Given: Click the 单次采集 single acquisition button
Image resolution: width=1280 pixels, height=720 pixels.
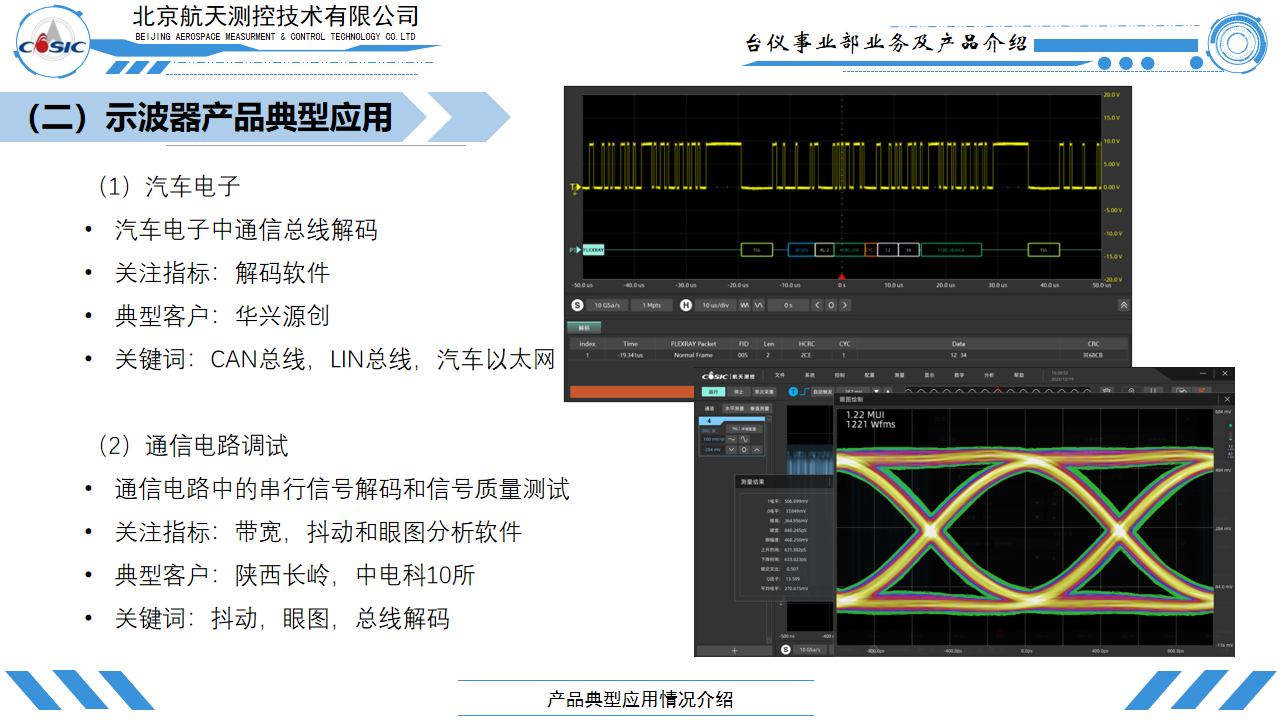Looking at the screenshot, I should point(764,392).
